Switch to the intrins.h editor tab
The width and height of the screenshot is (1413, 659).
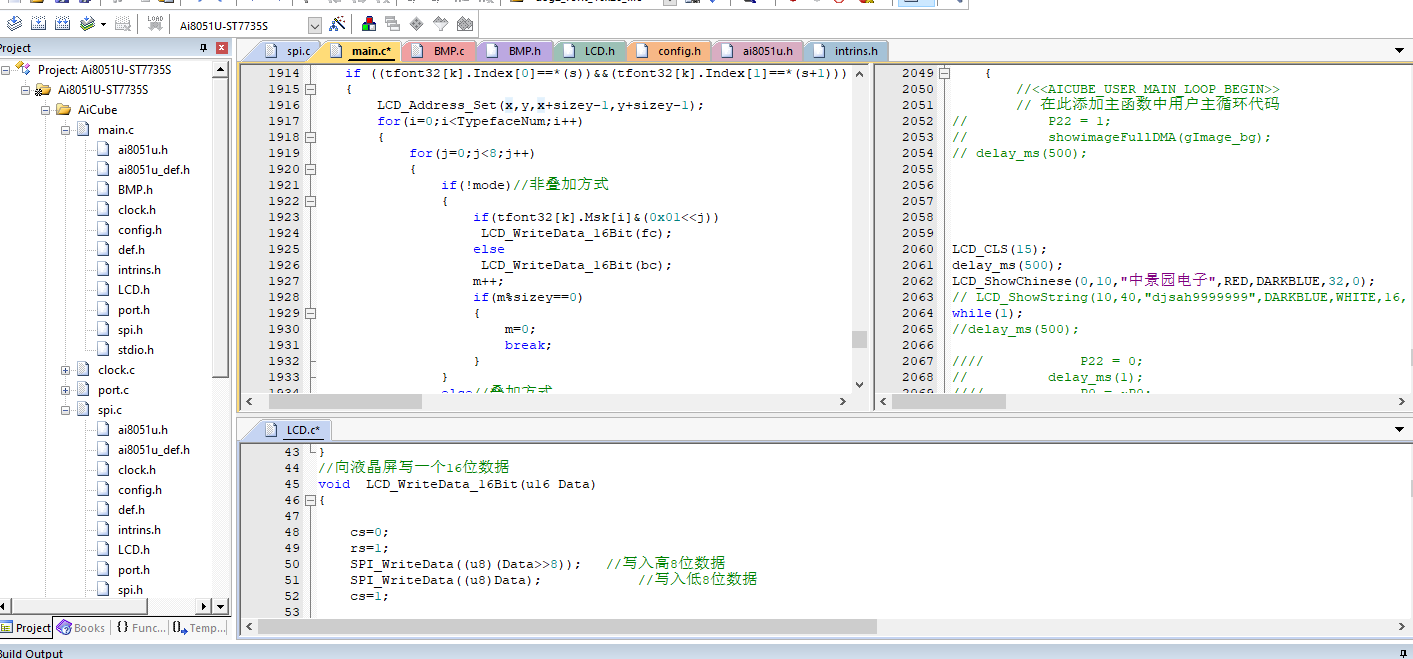click(x=845, y=51)
